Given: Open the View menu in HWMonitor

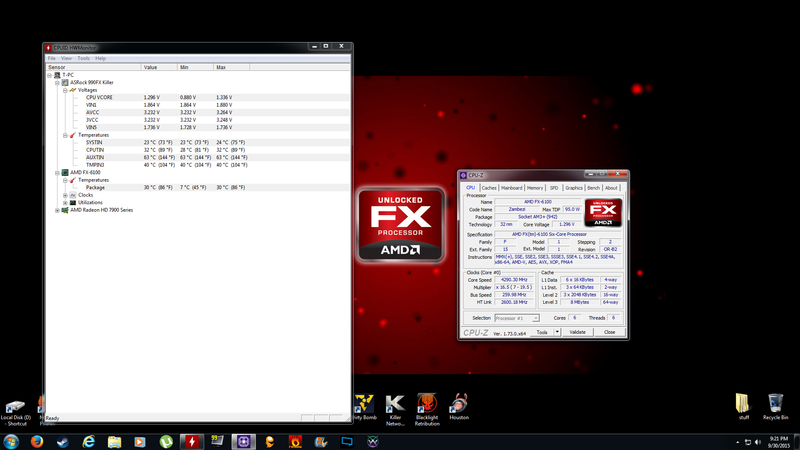Looking at the screenshot, I should (66, 59).
